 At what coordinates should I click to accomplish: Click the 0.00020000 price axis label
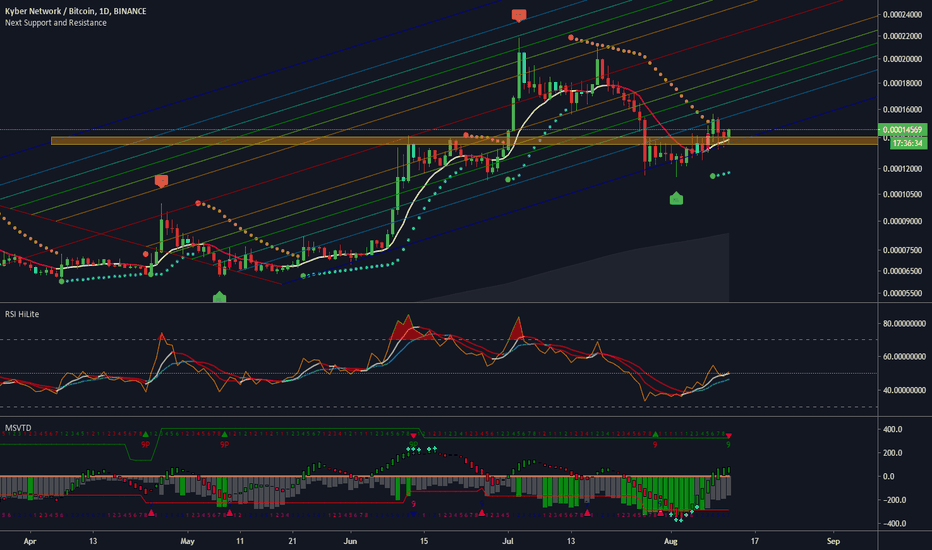coord(902,59)
